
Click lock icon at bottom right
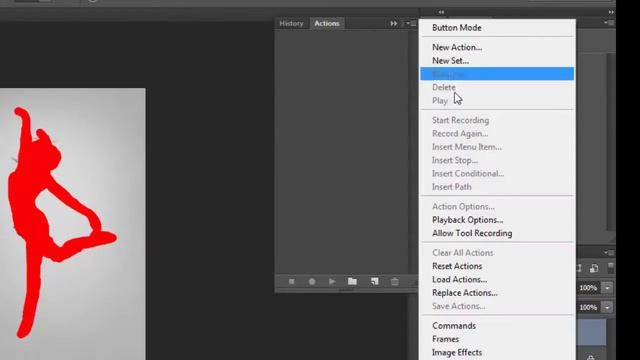pyautogui.click(x=591, y=357)
